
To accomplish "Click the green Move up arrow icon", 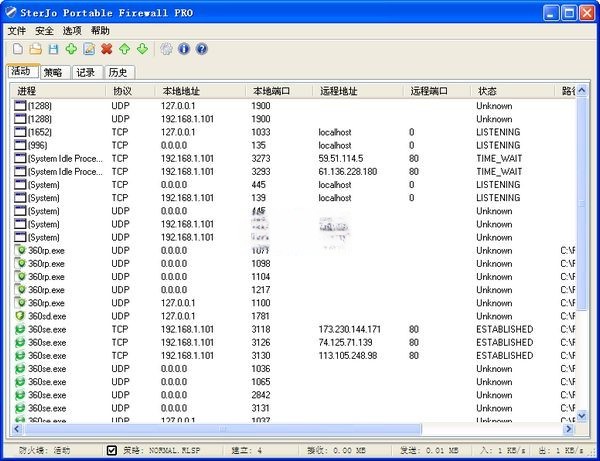I will (x=125, y=49).
